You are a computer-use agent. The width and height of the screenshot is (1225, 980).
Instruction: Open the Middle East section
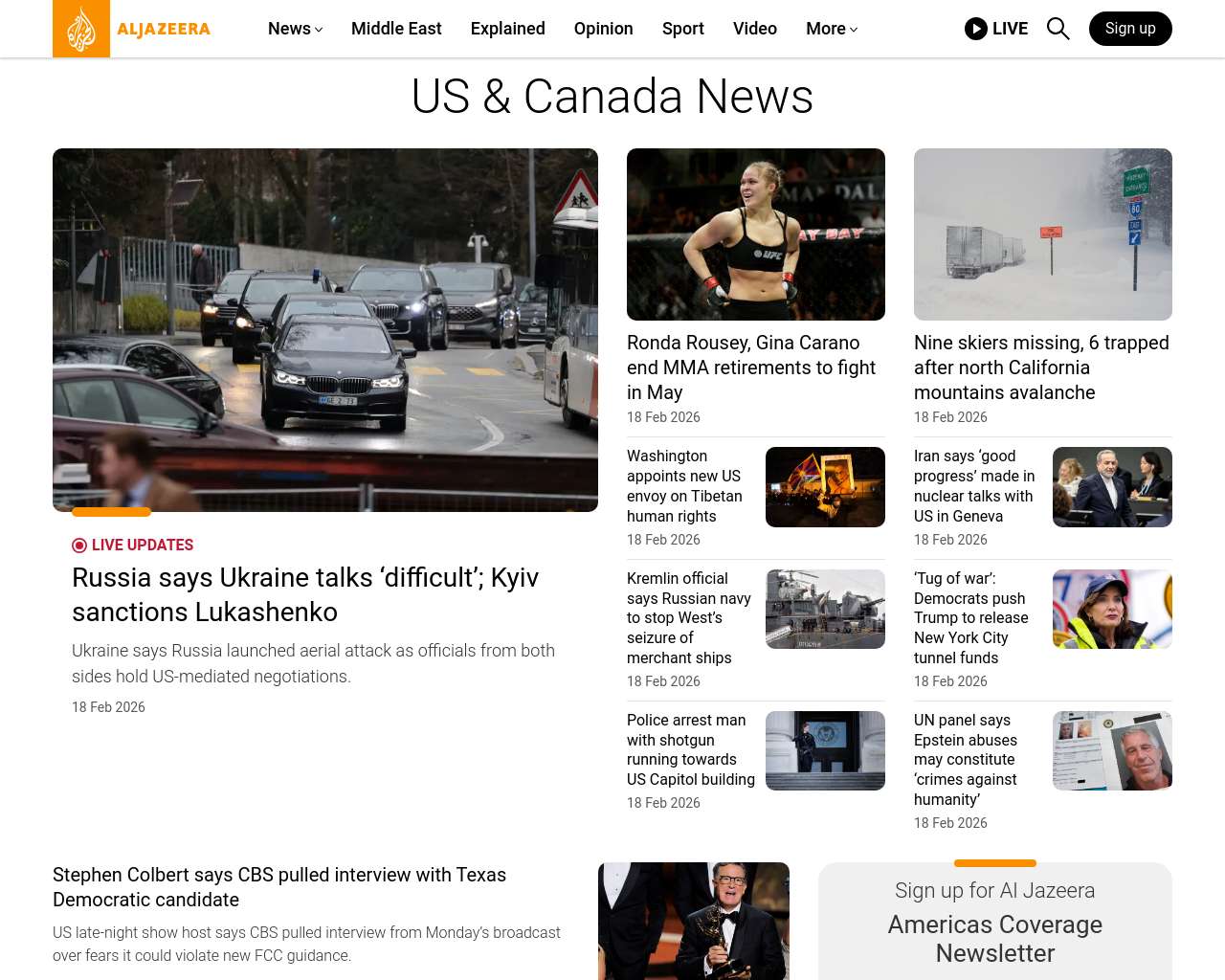click(396, 29)
